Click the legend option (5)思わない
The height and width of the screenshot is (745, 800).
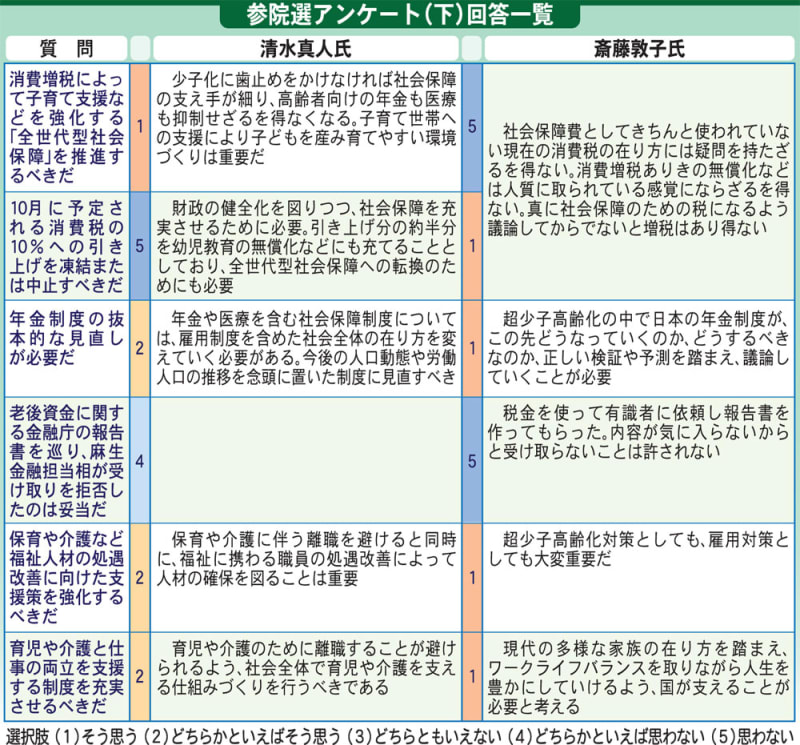pyautogui.click(x=752, y=735)
